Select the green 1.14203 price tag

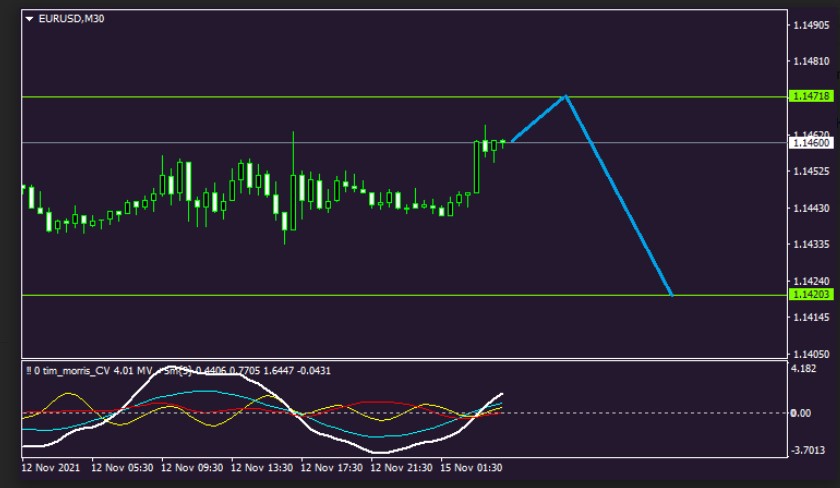pyautogui.click(x=810, y=295)
